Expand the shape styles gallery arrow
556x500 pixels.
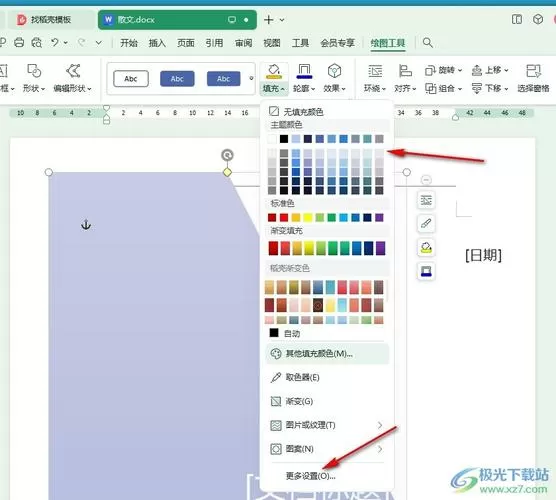point(251,78)
